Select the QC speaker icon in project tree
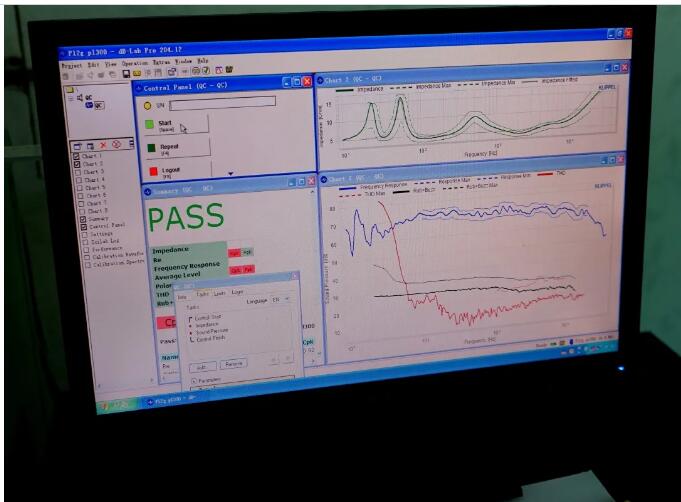This screenshot has width=681, height=502. coord(80,98)
